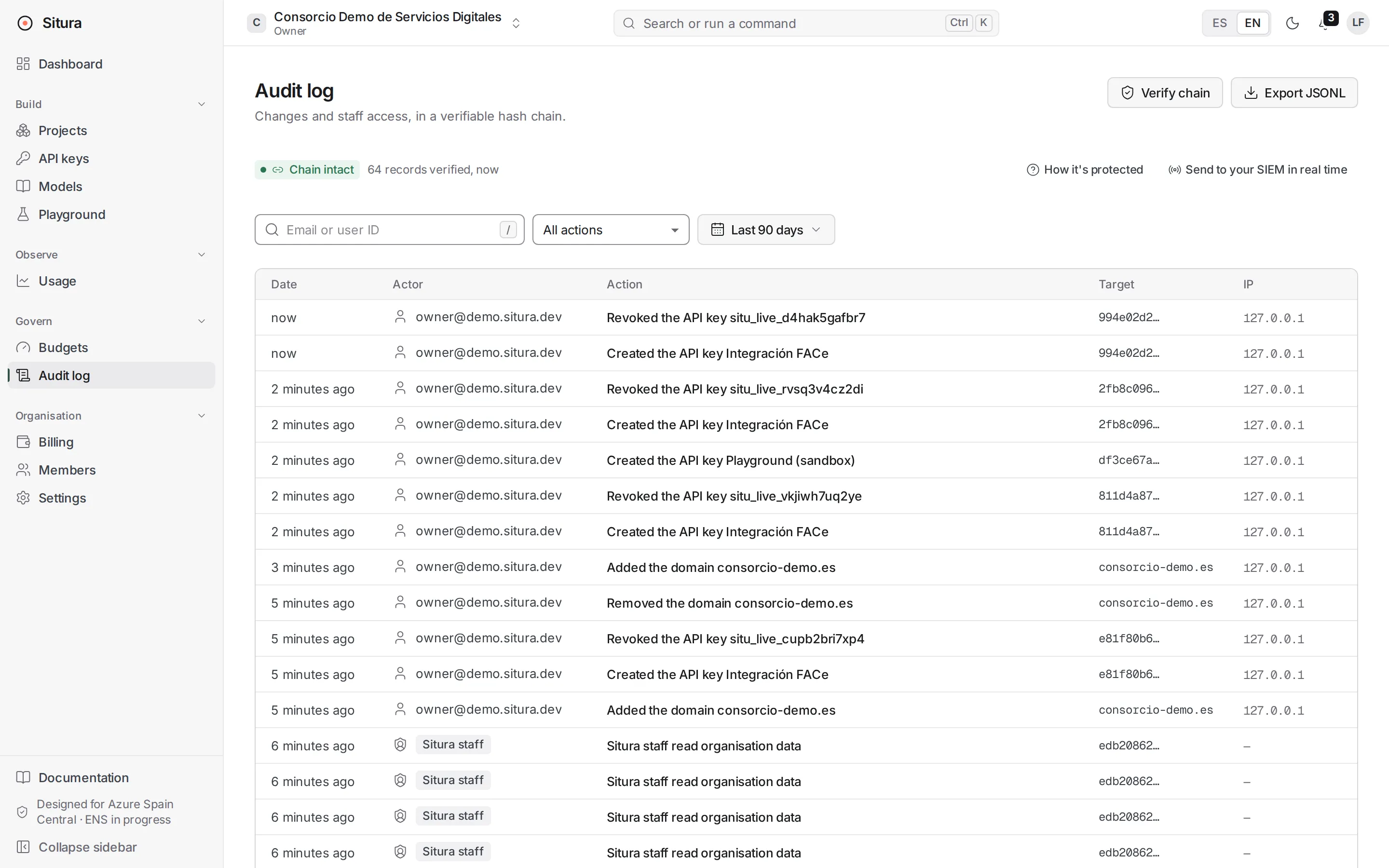Collapse the Build section
1389x868 pixels.
pos(111,104)
